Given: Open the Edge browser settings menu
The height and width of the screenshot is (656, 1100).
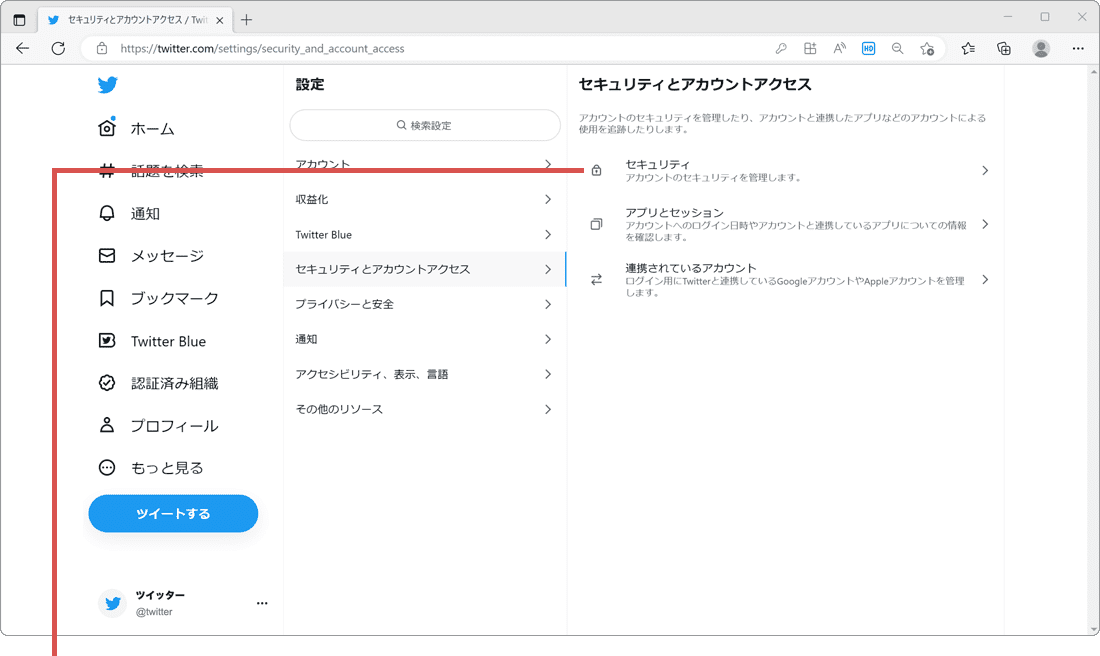Looking at the screenshot, I should (x=1078, y=48).
